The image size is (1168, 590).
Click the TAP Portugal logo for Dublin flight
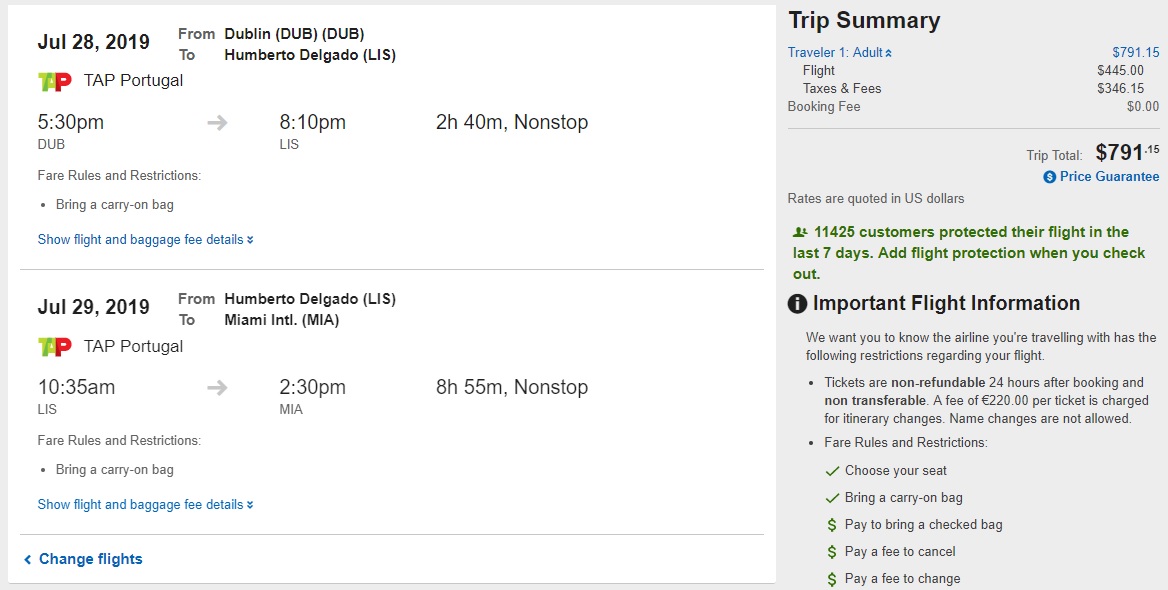pyautogui.click(x=54, y=81)
